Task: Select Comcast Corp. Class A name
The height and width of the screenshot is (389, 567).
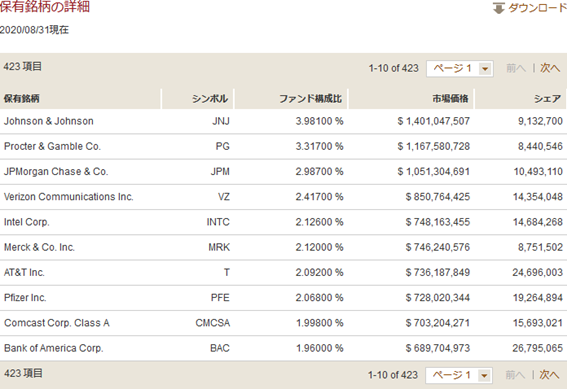Action: click(57, 323)
